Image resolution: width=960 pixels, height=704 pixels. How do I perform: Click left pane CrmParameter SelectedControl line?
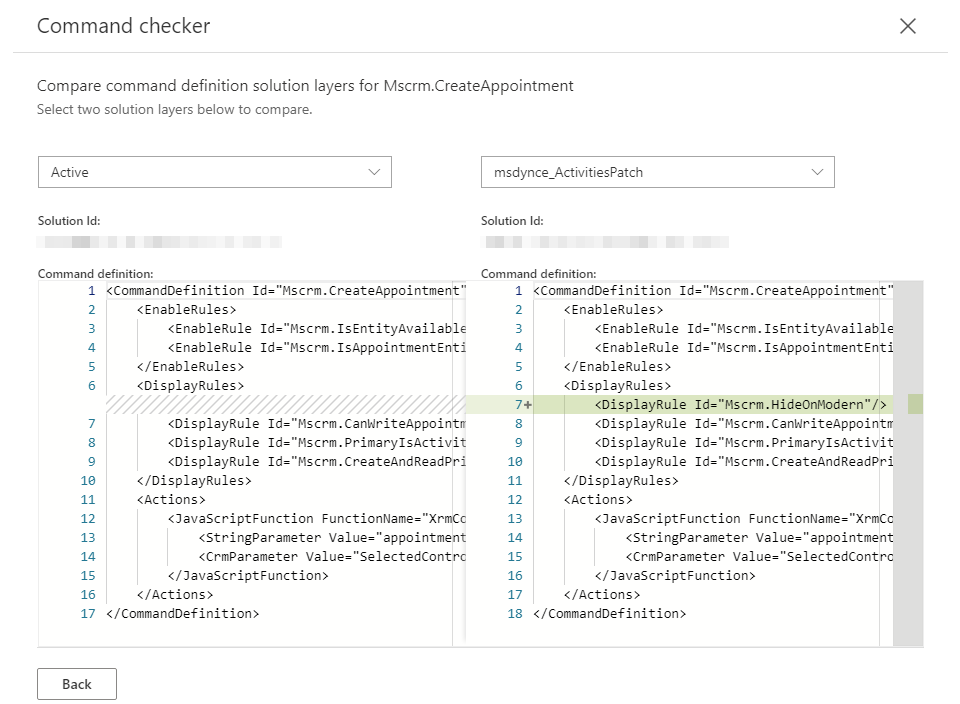pos(331,556)
